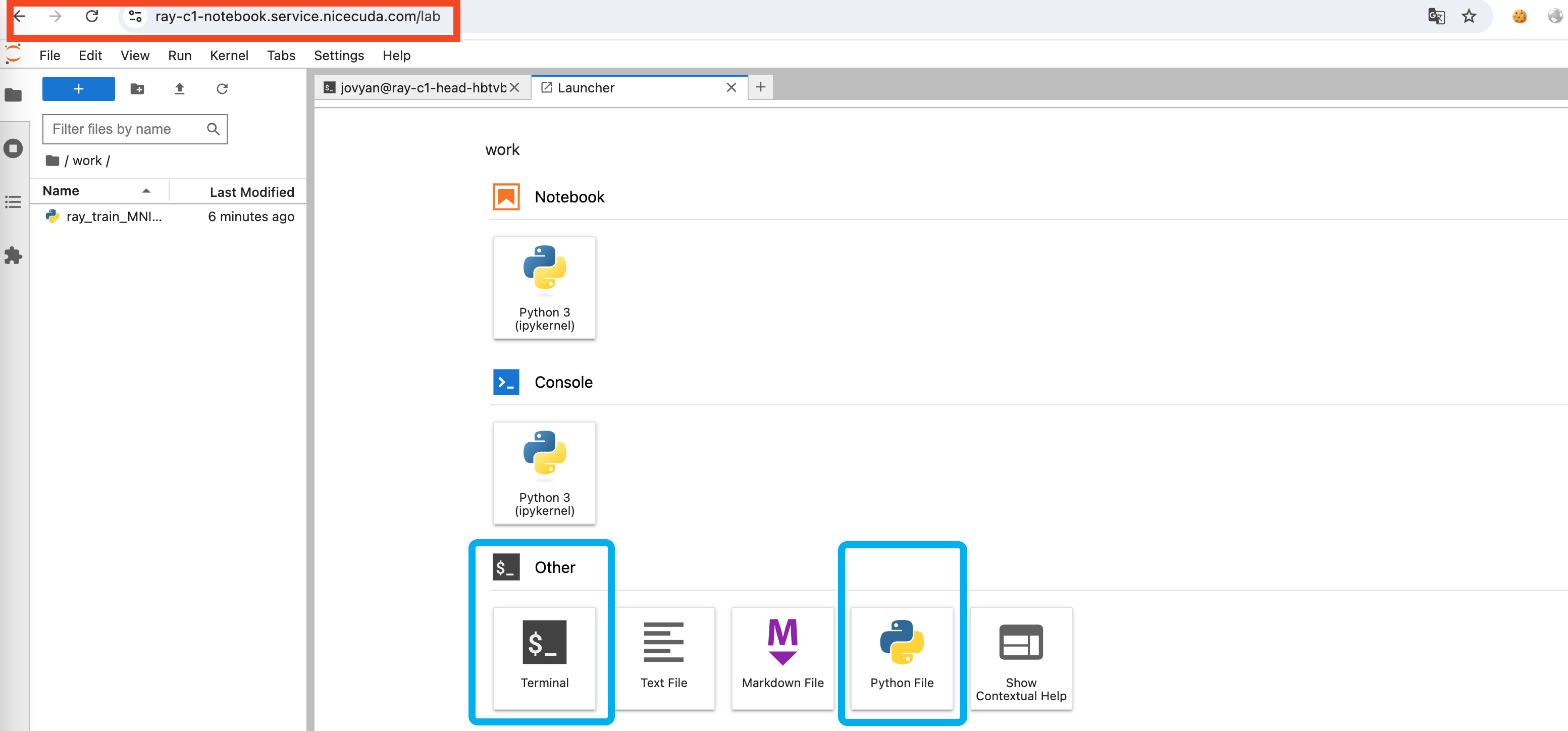Open the Terminal launcher card
This screenshot has width=1568, height=731.
[x=544, y=656]
